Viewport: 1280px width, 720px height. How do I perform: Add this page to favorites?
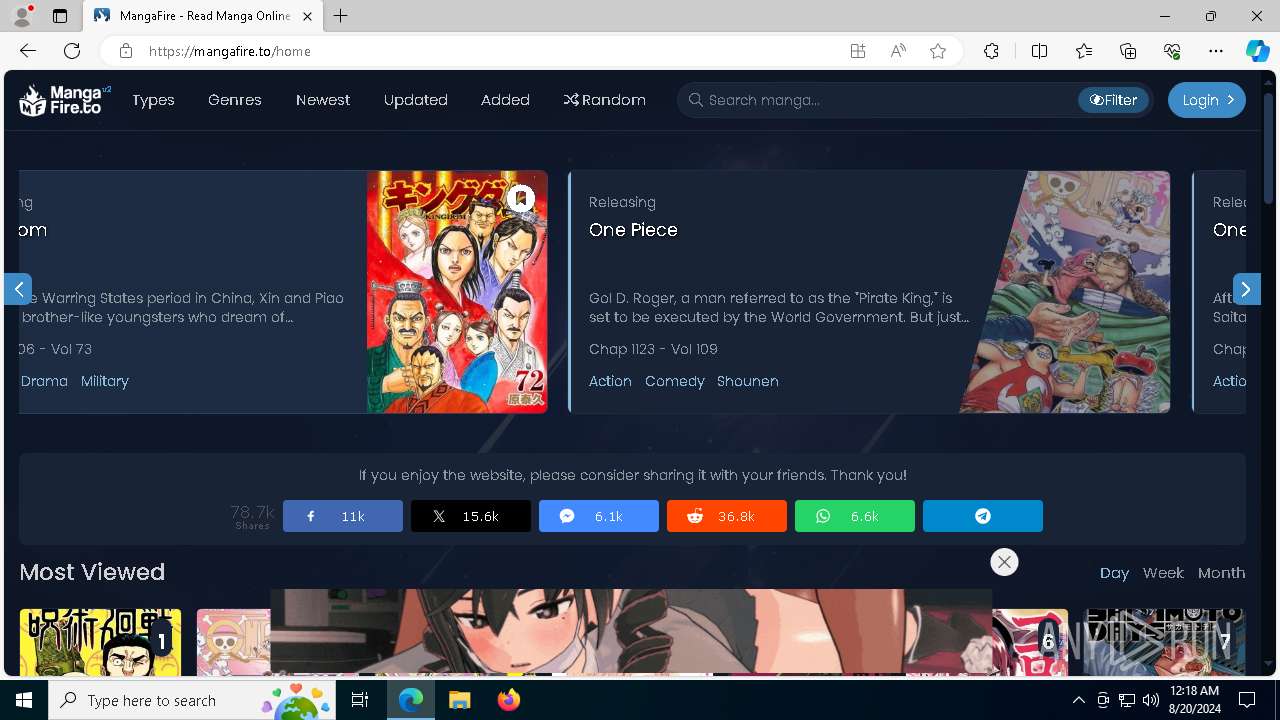coord(938,51)
